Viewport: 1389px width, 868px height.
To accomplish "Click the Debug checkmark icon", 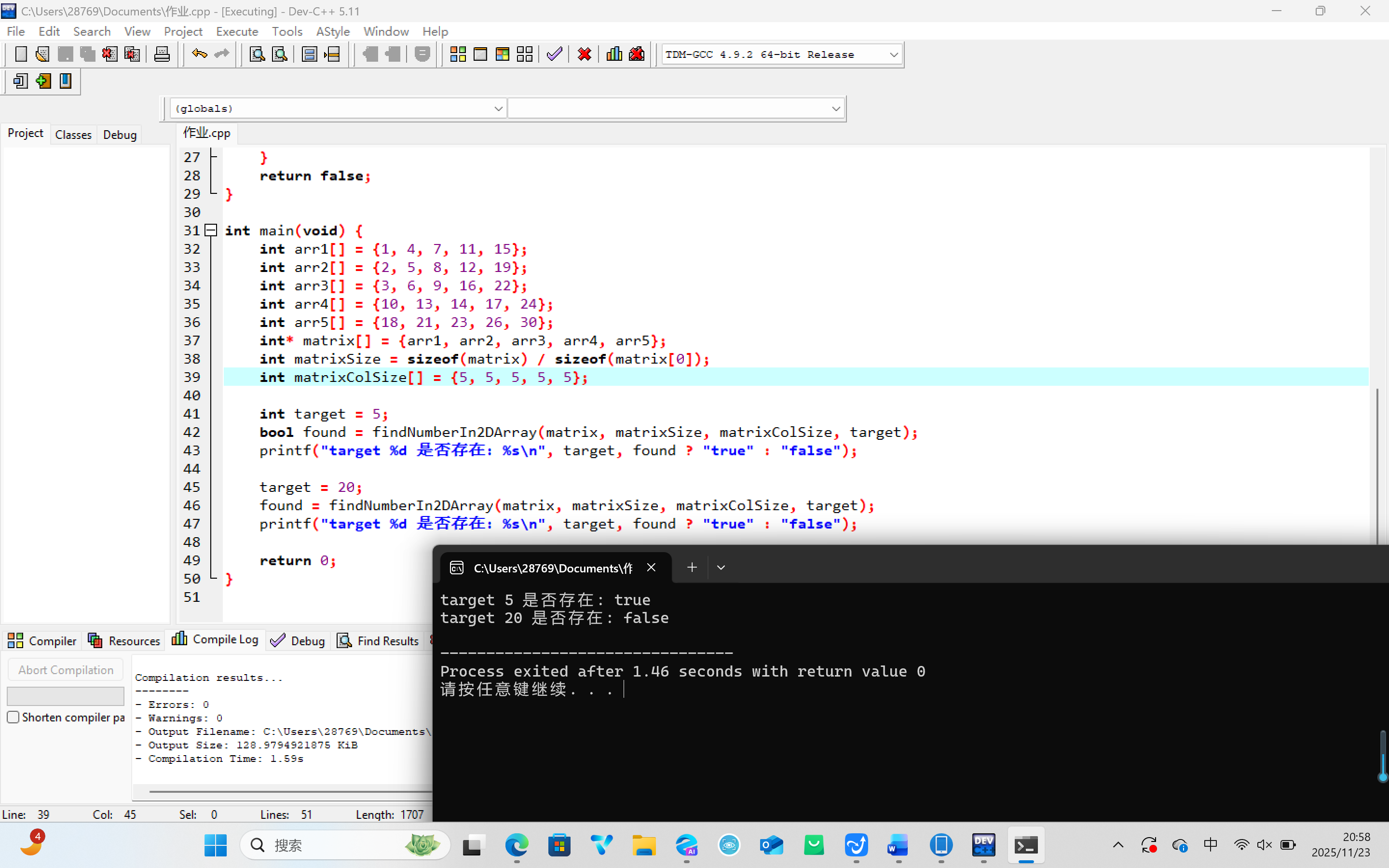I will pos(555,54).
